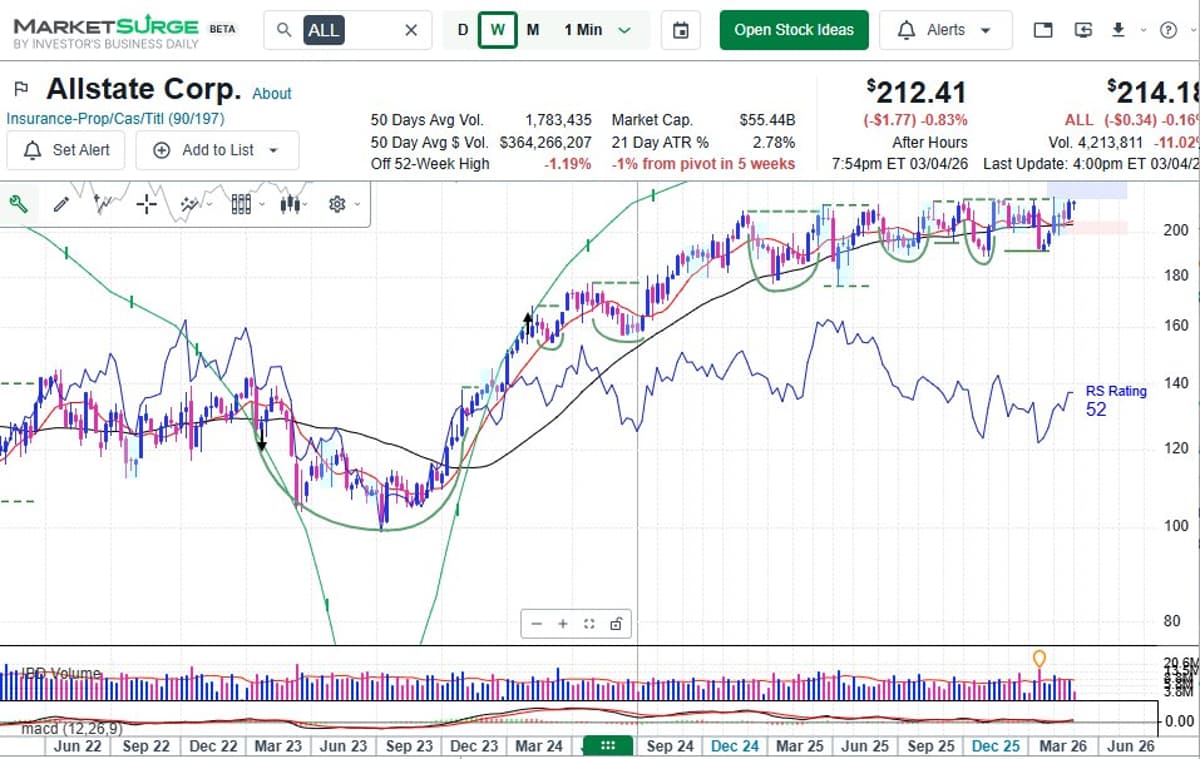
Task: Click the calendar date icon near interval selector
Action: 681,31
